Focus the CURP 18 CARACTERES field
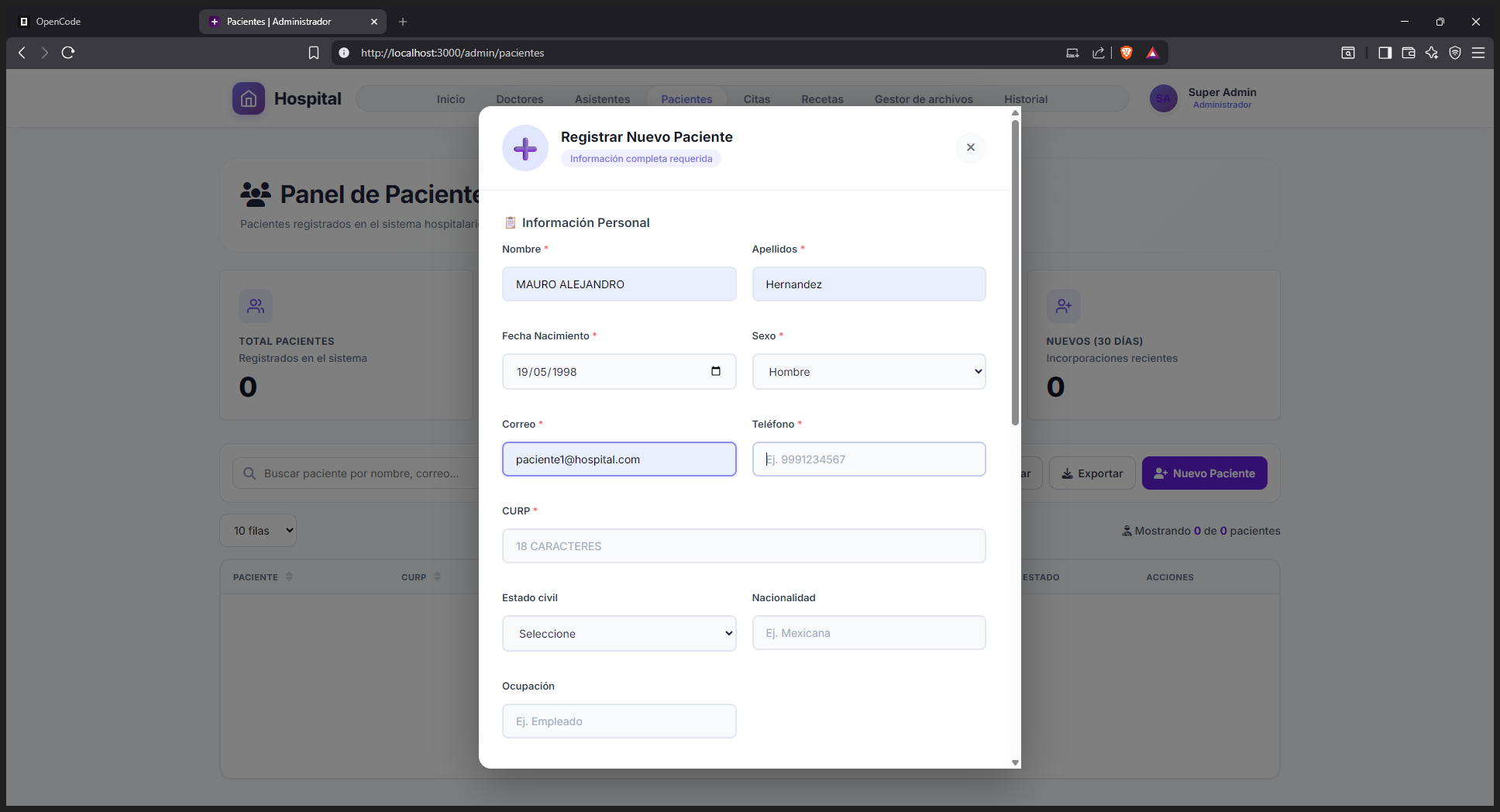The width and height of the screenshot is (1500, 812). tap(744, 546)
